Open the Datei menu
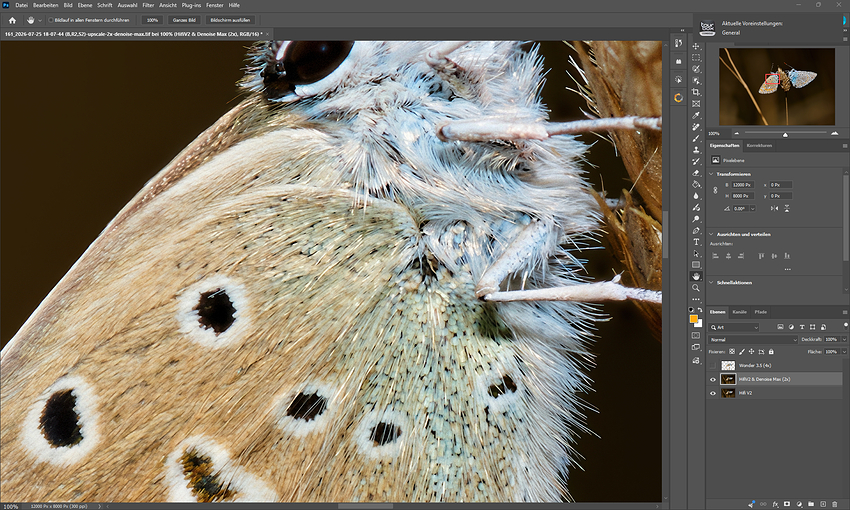Viewport: 850px width, 510px height. (21, 5)
